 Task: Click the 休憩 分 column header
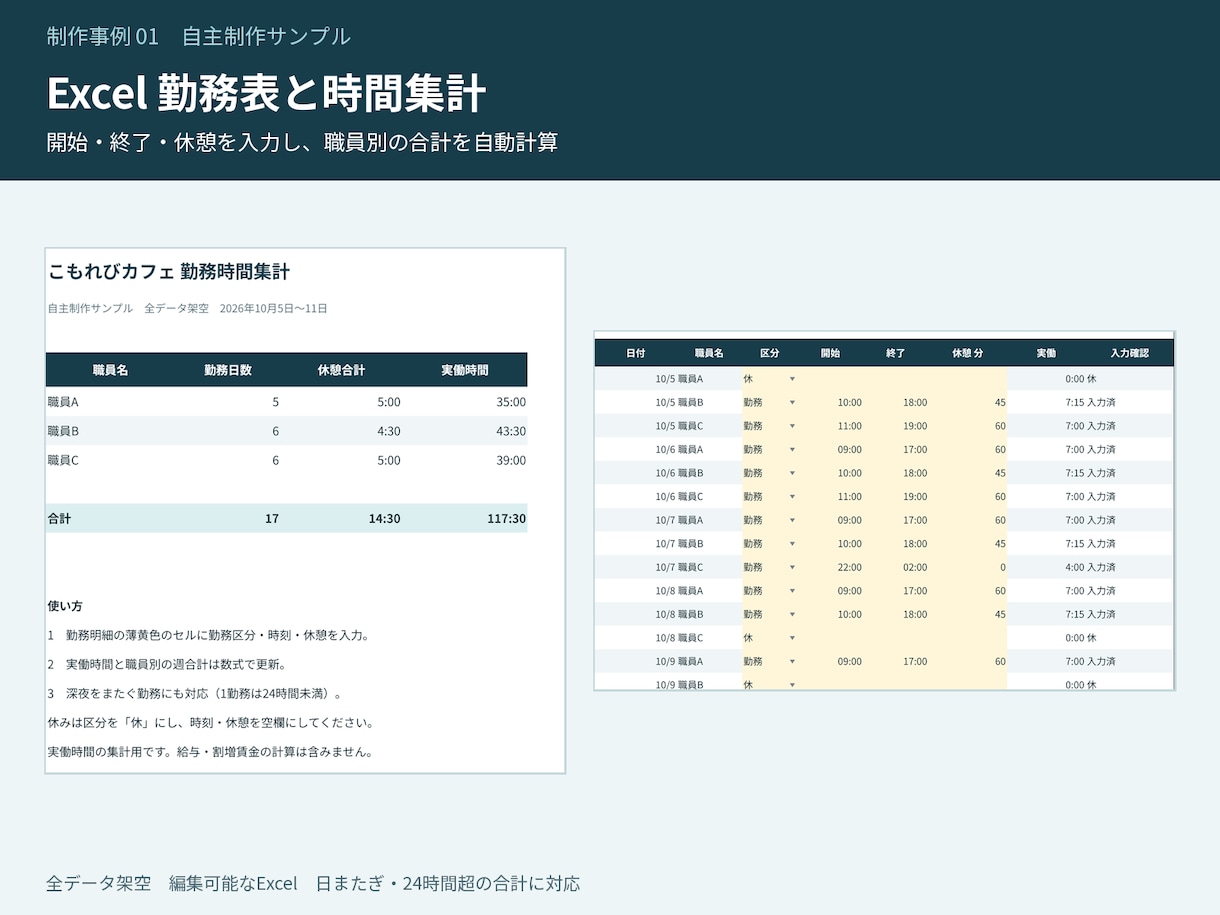coord(967,353)
